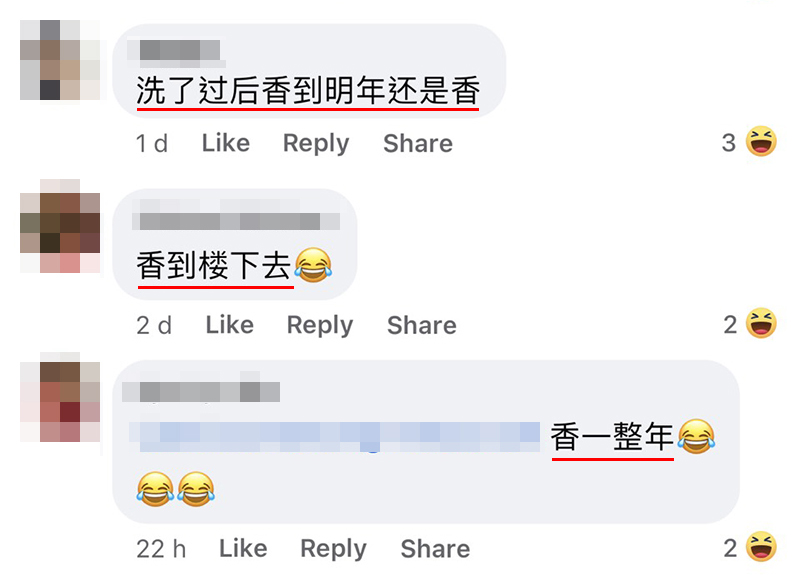Reply to the 香到楼下去 comment

pyautogui.click(x=320, y=326)
